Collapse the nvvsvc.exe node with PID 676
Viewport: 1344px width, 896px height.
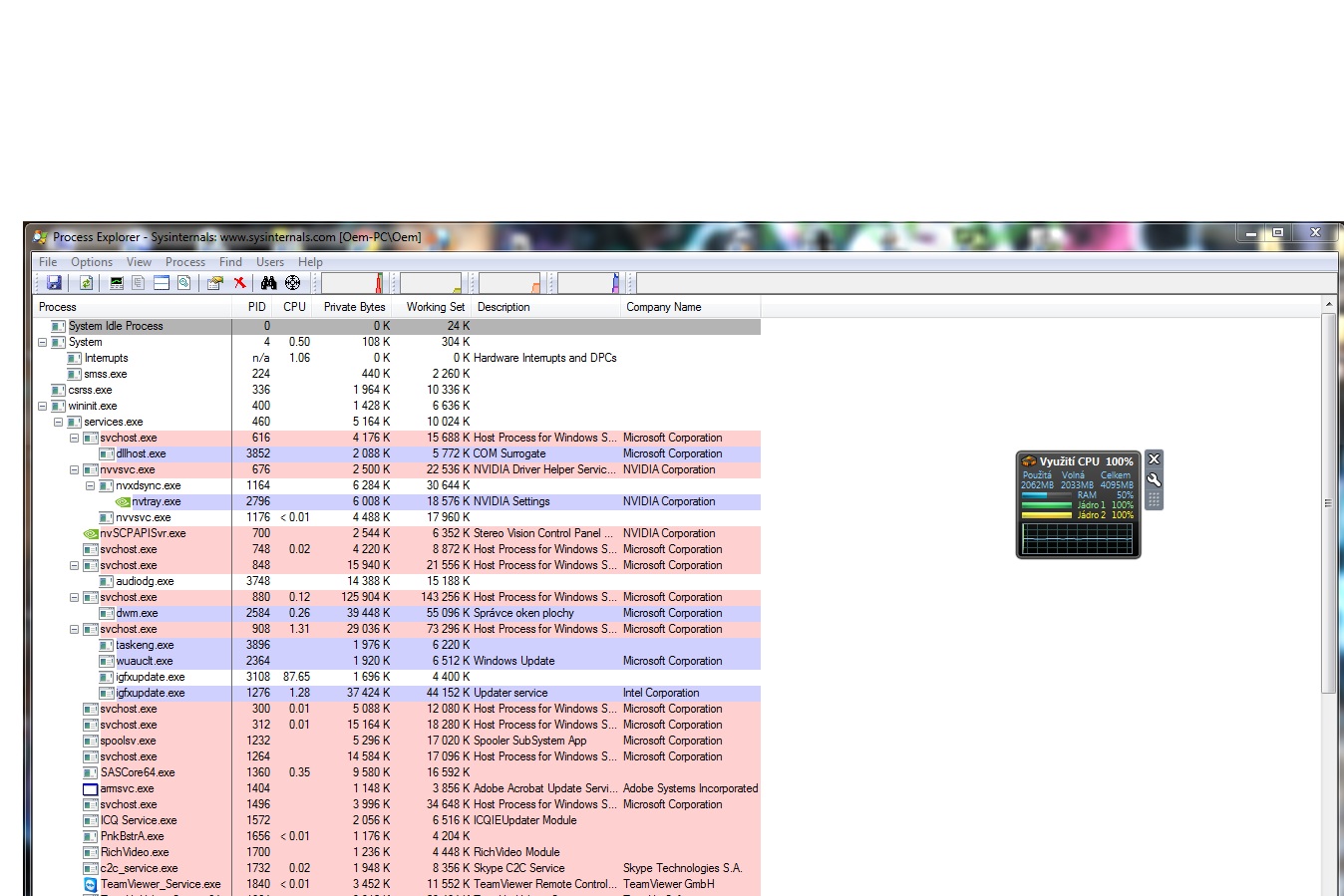point(74,469)
